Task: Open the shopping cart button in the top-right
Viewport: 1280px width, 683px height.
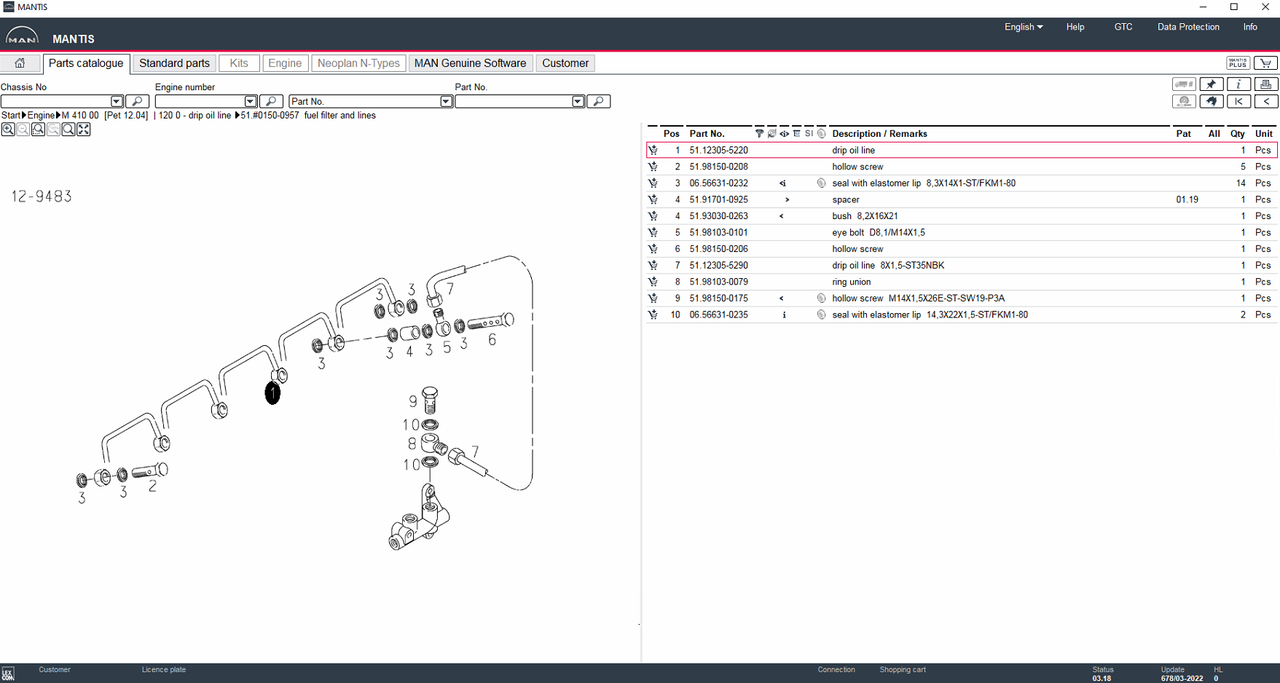Action: pos(1265,63)
